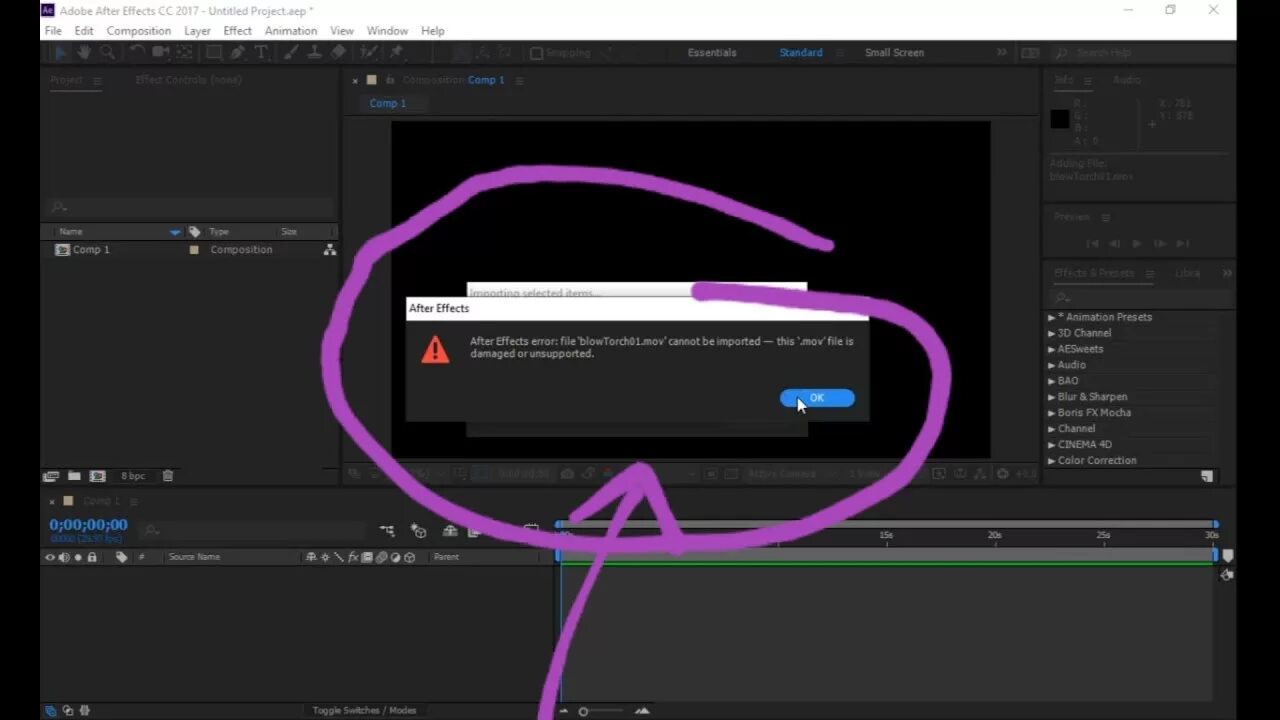Select the Brush tool
Screen dimensions: 1280x720
[x=291, y=53]
